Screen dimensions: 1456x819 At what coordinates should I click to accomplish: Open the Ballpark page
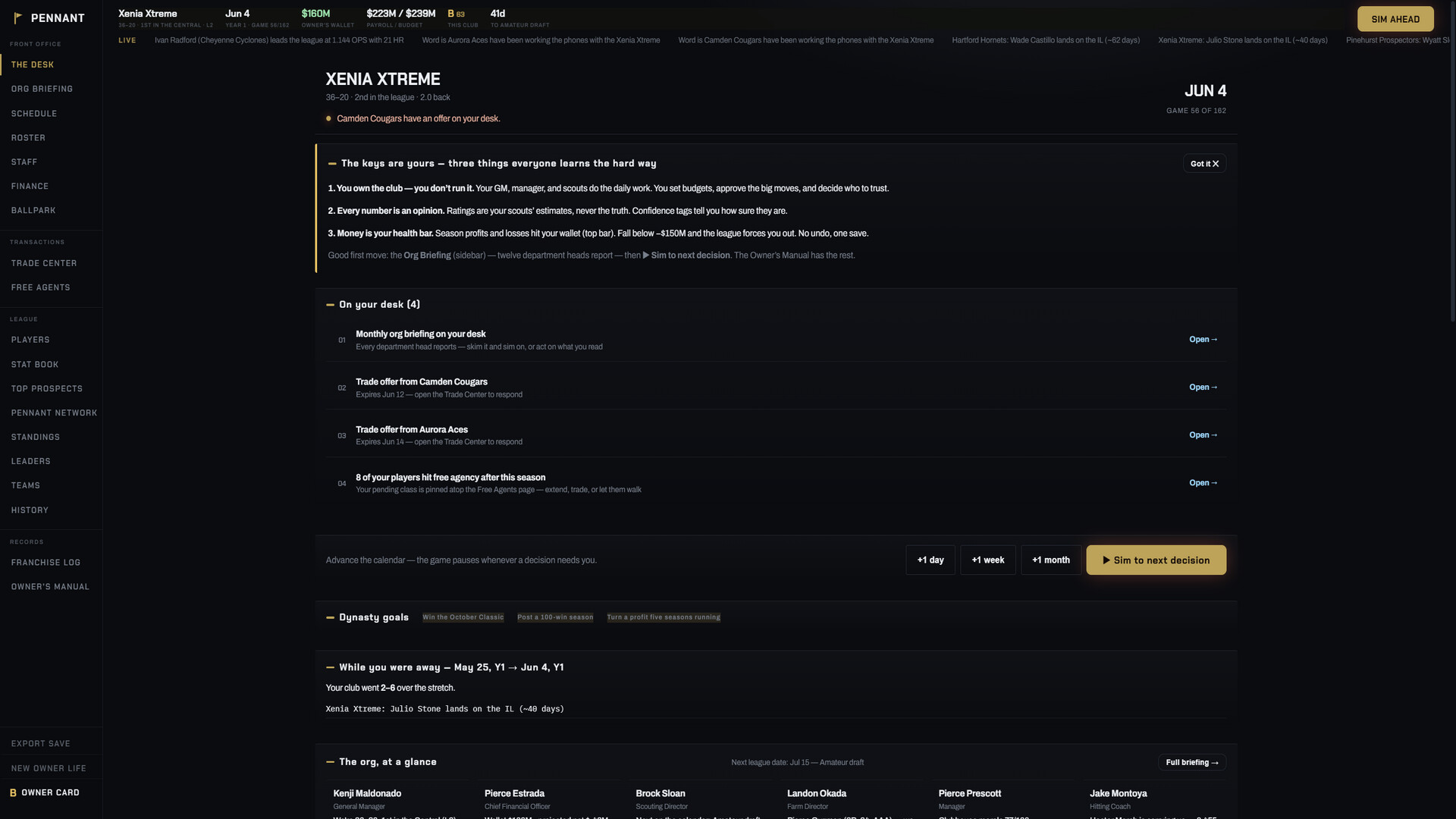point(52,211)
